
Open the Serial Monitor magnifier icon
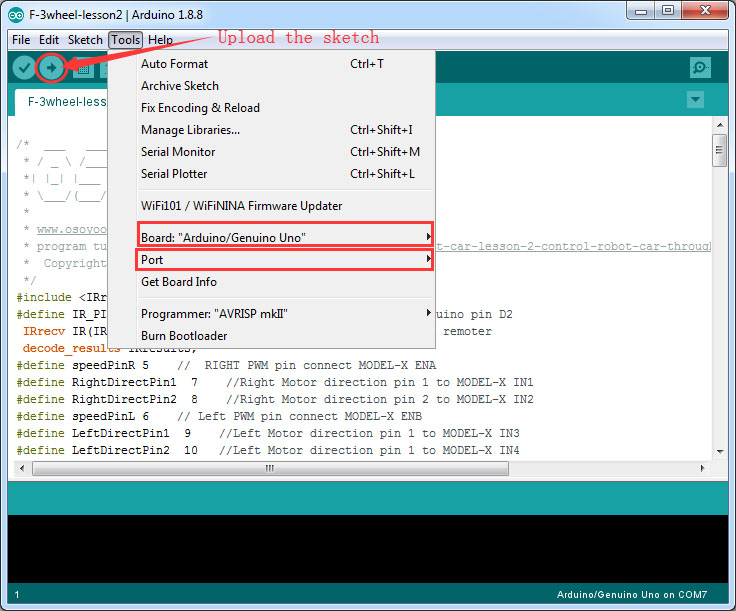click(x=700, y=68)
